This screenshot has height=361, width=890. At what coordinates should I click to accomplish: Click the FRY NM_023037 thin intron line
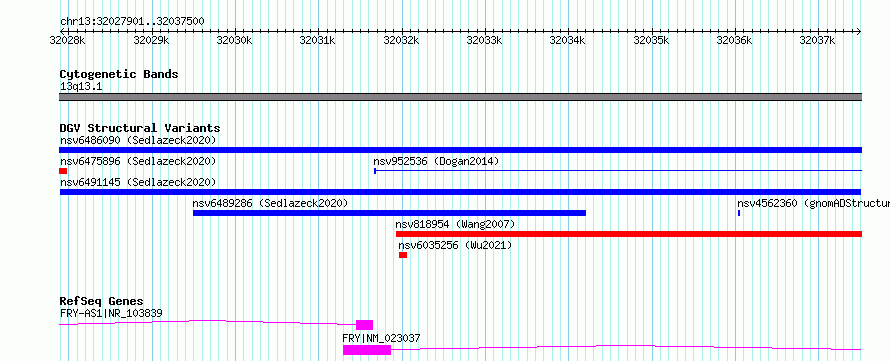[x=626, y=346]
